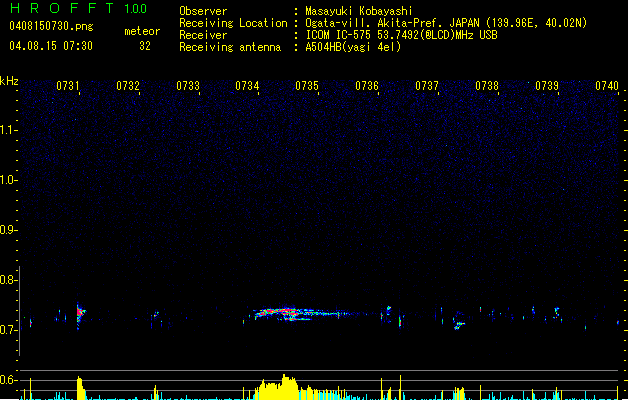Click the date stamp 04.08.15 07:30
Viewport: 629px width, 400px height.
coord(51,46)
